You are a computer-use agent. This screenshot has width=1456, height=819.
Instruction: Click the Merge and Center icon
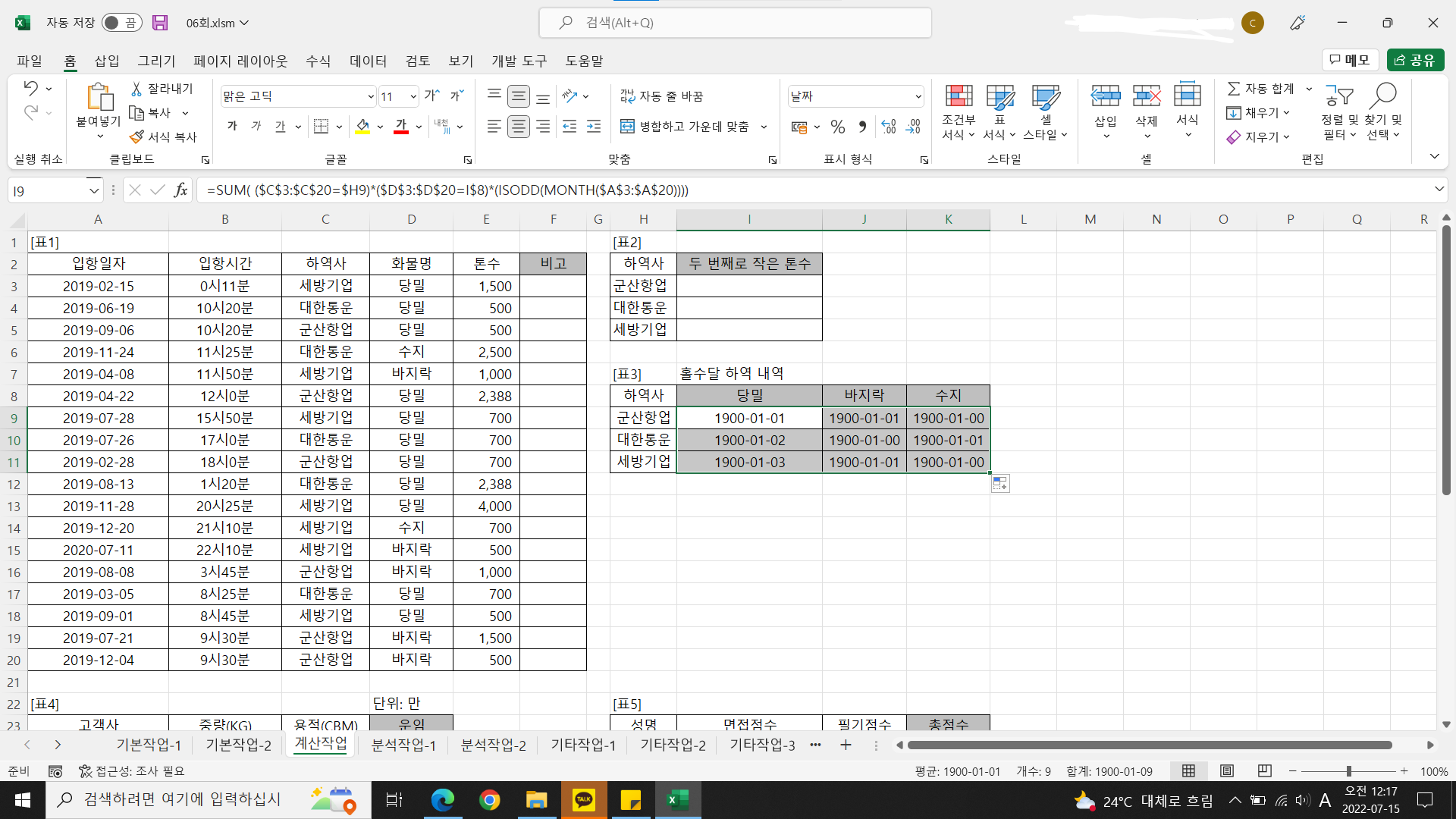tap(627, 127)
